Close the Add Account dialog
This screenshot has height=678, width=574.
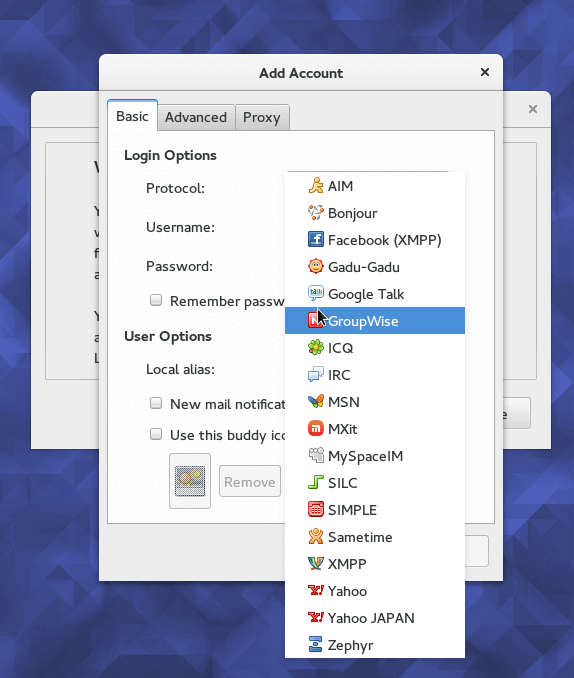point(485,72)
